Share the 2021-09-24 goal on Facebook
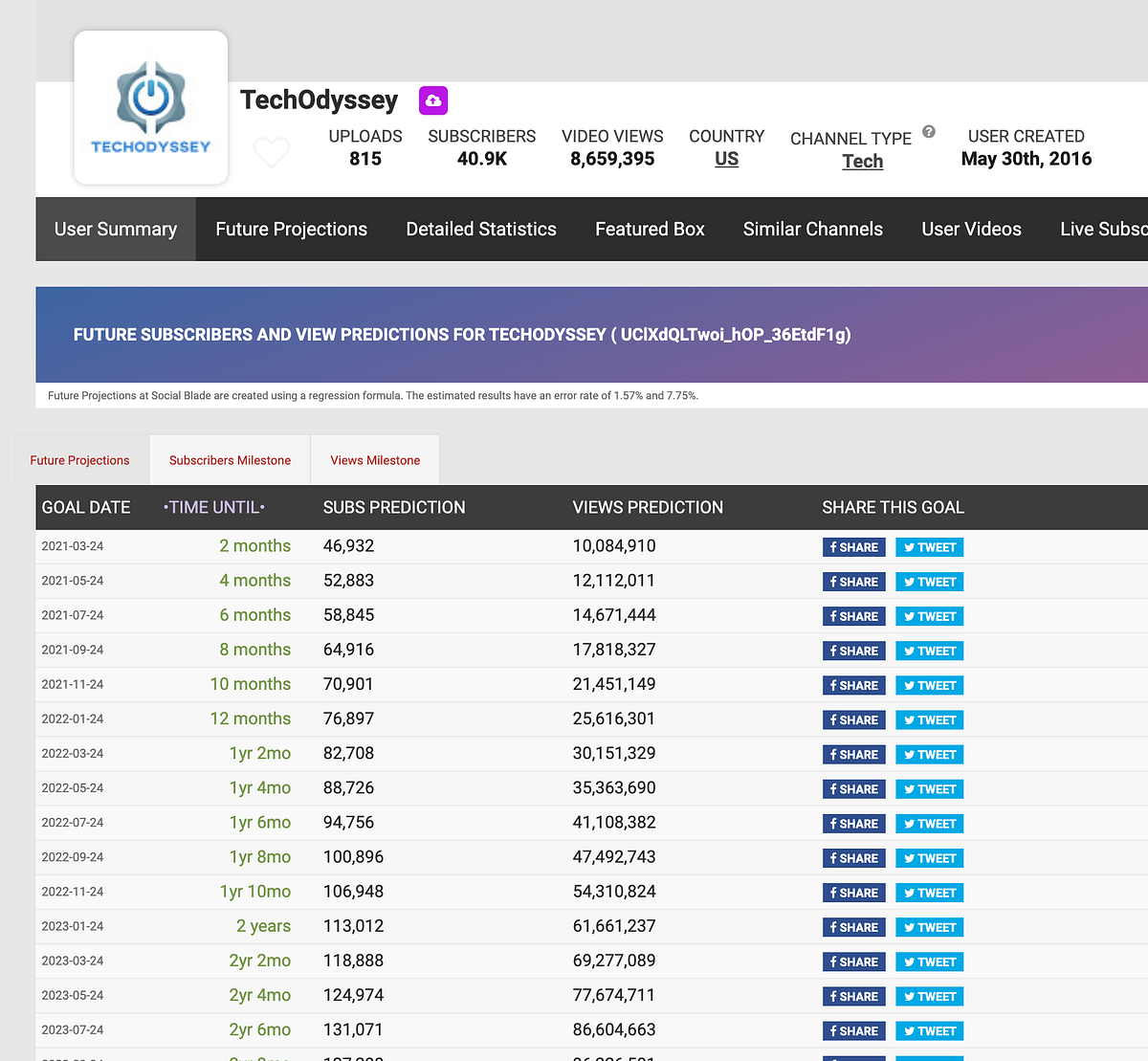Viewport: 1148px width, 1061px height. point(854,651)
